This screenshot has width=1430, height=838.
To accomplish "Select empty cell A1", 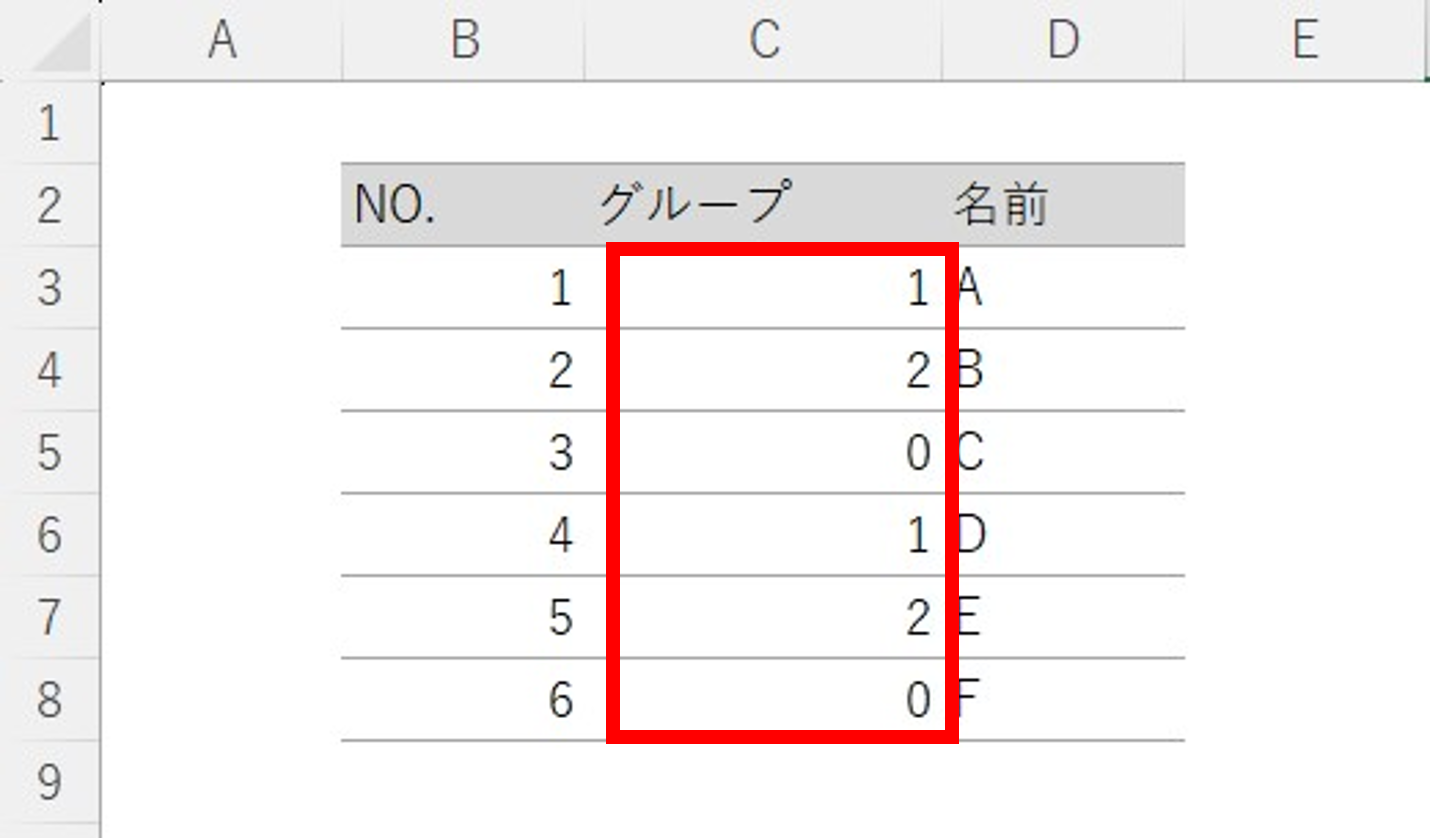I will pos(221,123).
